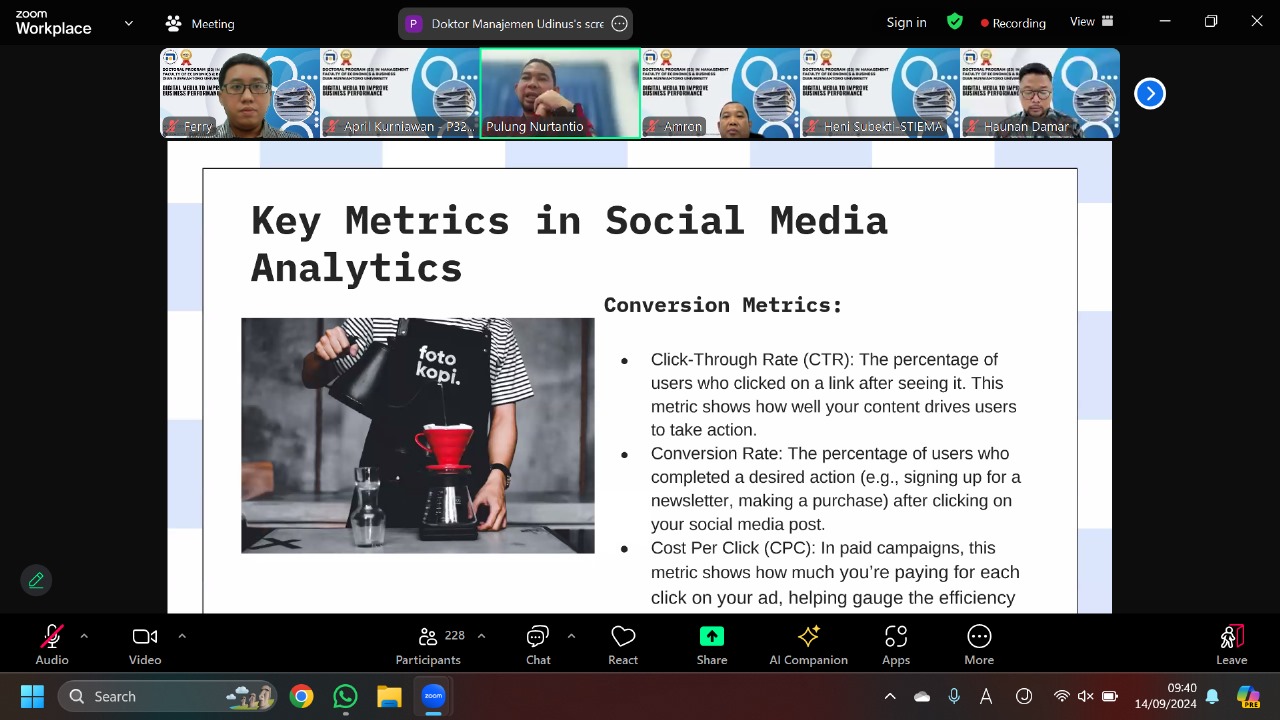Click the Sign in link

tap(906, 22)
